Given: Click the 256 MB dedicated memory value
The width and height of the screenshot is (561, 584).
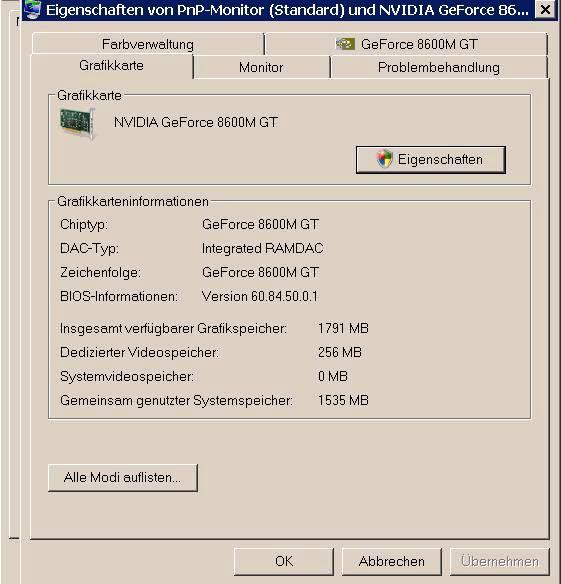Looking at the screenshot, I should point(340,352).
